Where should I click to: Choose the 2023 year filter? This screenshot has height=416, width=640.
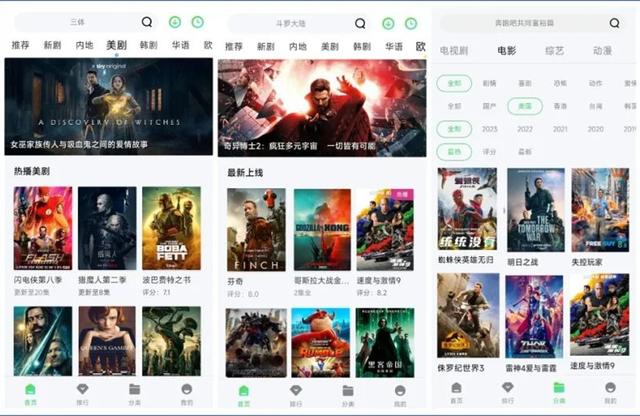[x=489, y=129]
